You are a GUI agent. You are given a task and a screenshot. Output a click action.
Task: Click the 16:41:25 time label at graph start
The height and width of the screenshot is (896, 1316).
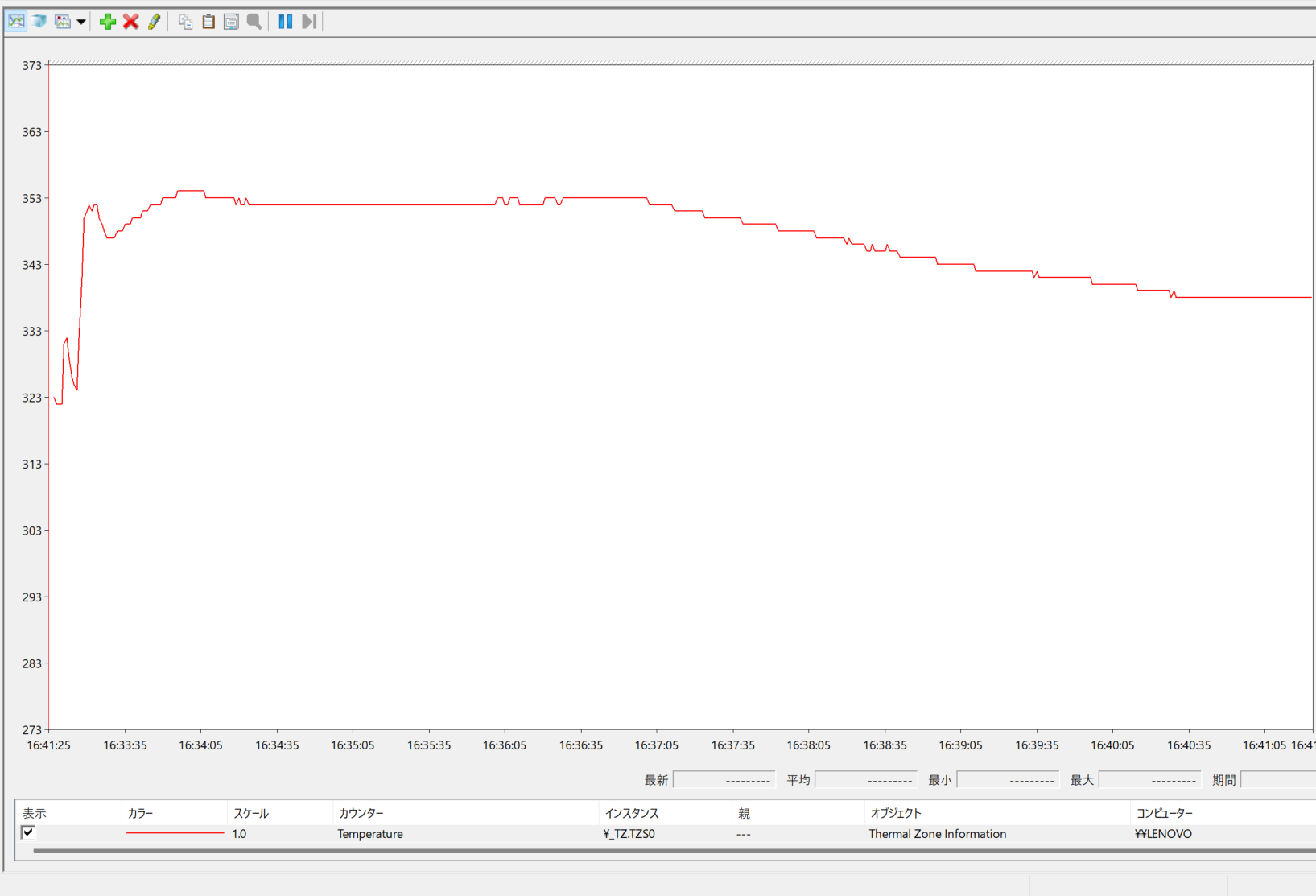click(48, 745)
